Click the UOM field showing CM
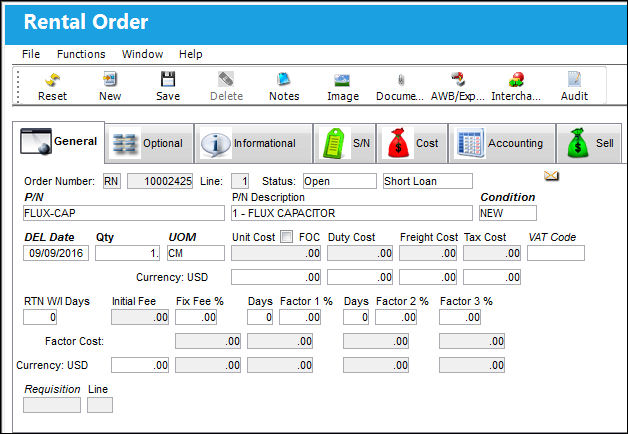The width and height of the screenshot is (628, 434). tap(196, 253)
